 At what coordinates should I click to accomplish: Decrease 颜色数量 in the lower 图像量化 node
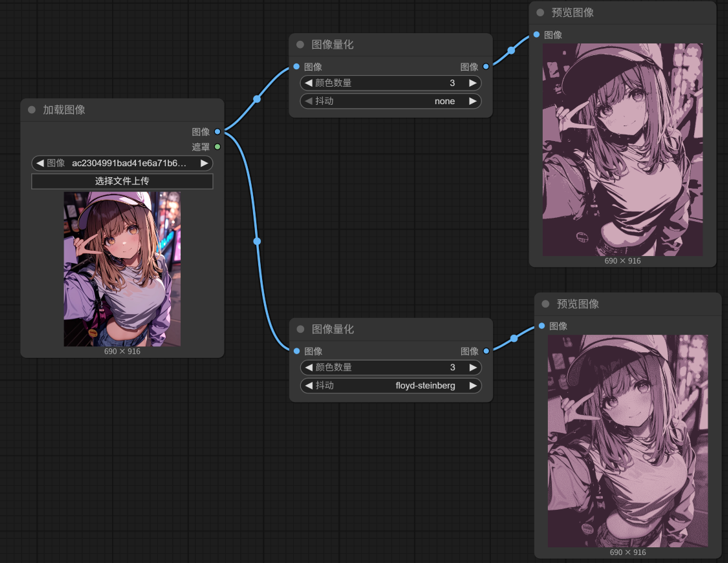pyautogui.click(x=309, y=368)
